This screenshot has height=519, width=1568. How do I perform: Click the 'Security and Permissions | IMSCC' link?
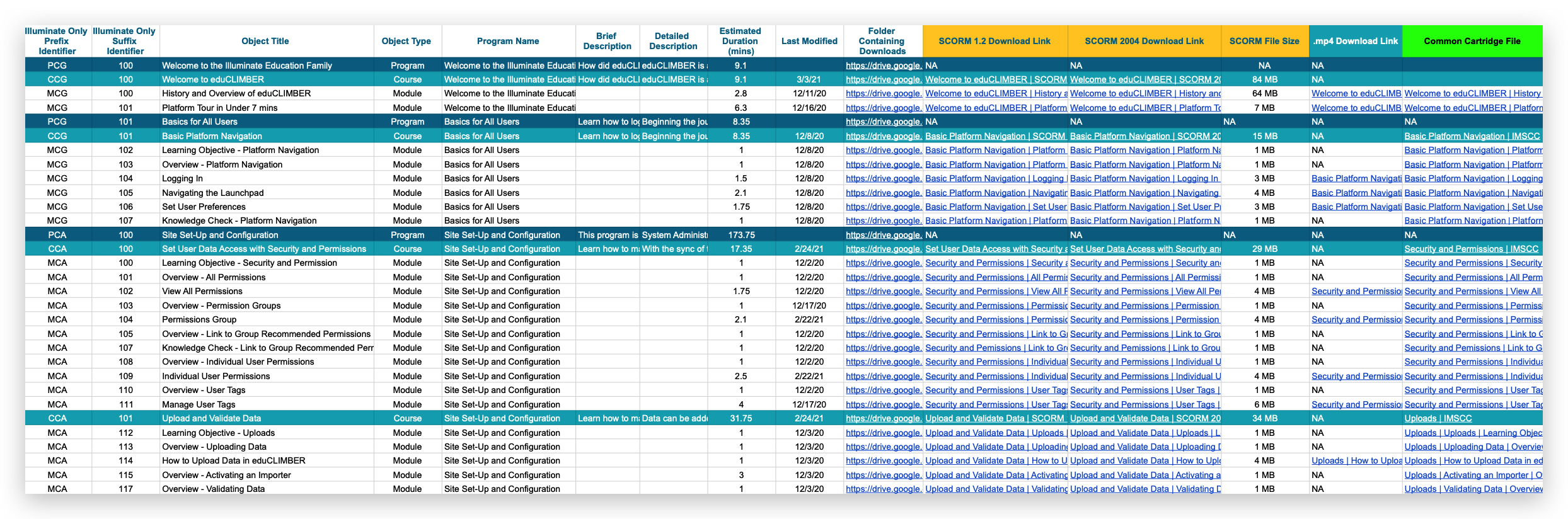pos(1472,249)
